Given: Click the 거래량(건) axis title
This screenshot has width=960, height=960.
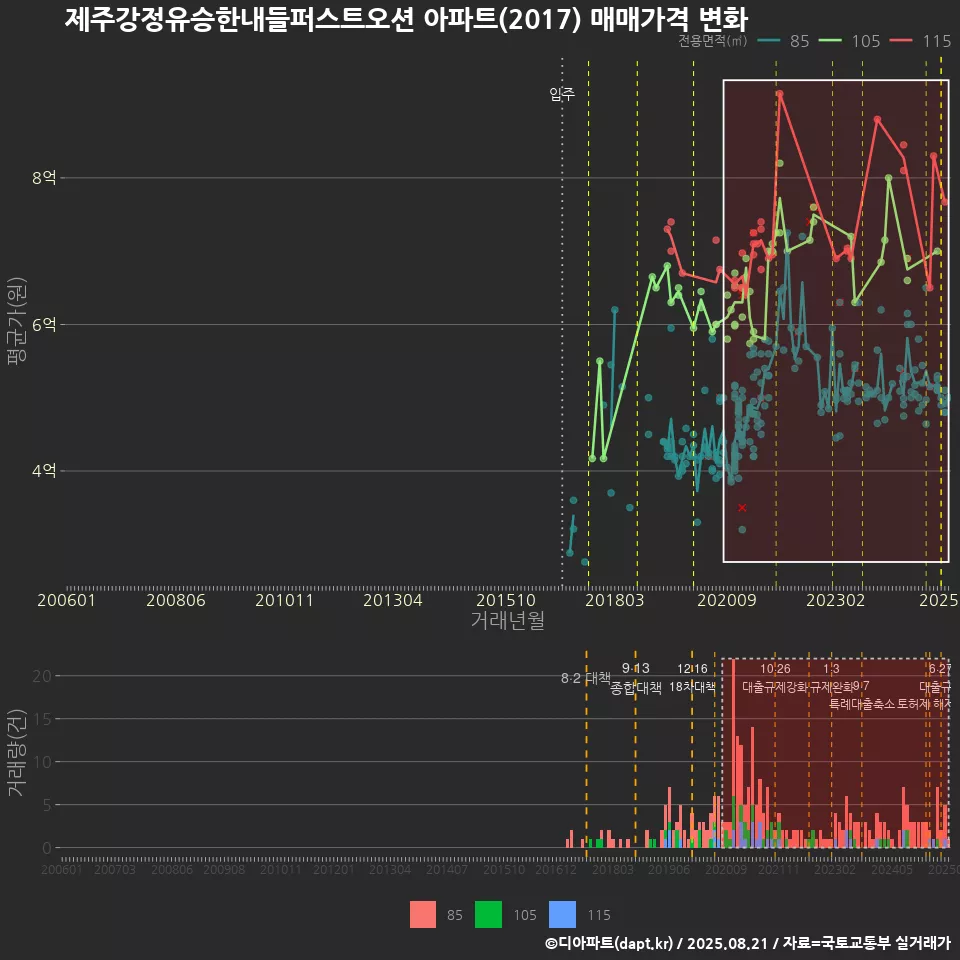Looking at the screenshot, I should click(17, 752).
